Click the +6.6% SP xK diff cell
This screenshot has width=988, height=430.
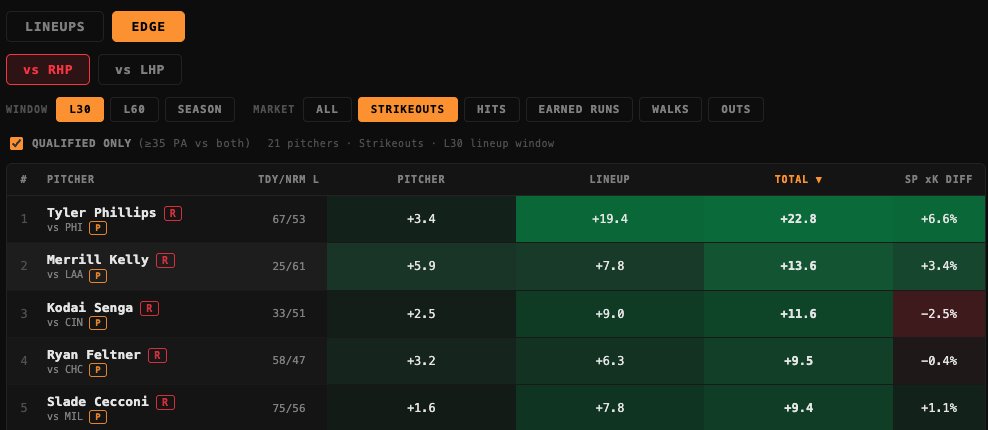click(x=939, y=219)
